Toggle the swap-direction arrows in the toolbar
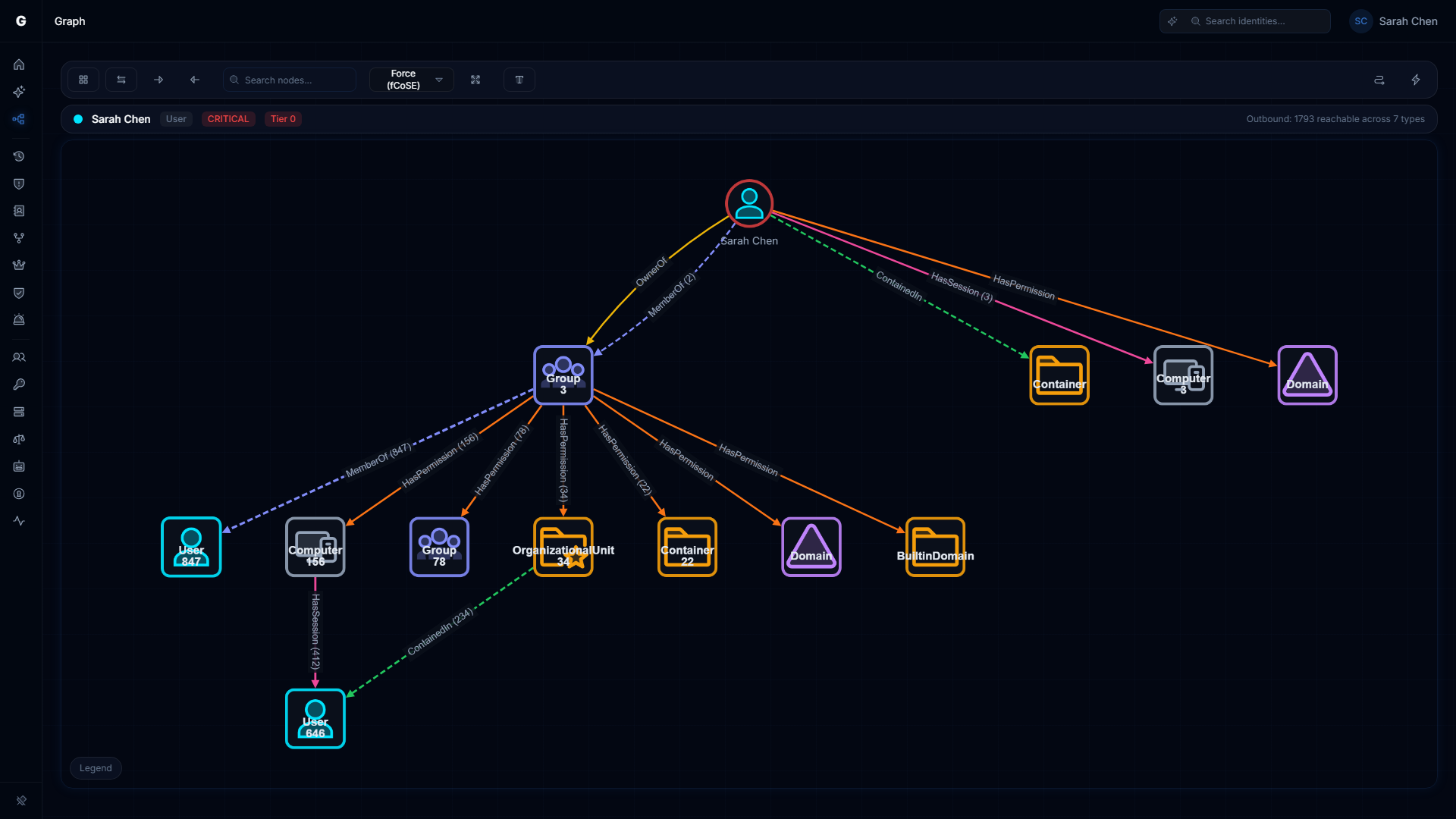Image resolution: width=1456 pixels, height=819 pixels. click(121, 79)
